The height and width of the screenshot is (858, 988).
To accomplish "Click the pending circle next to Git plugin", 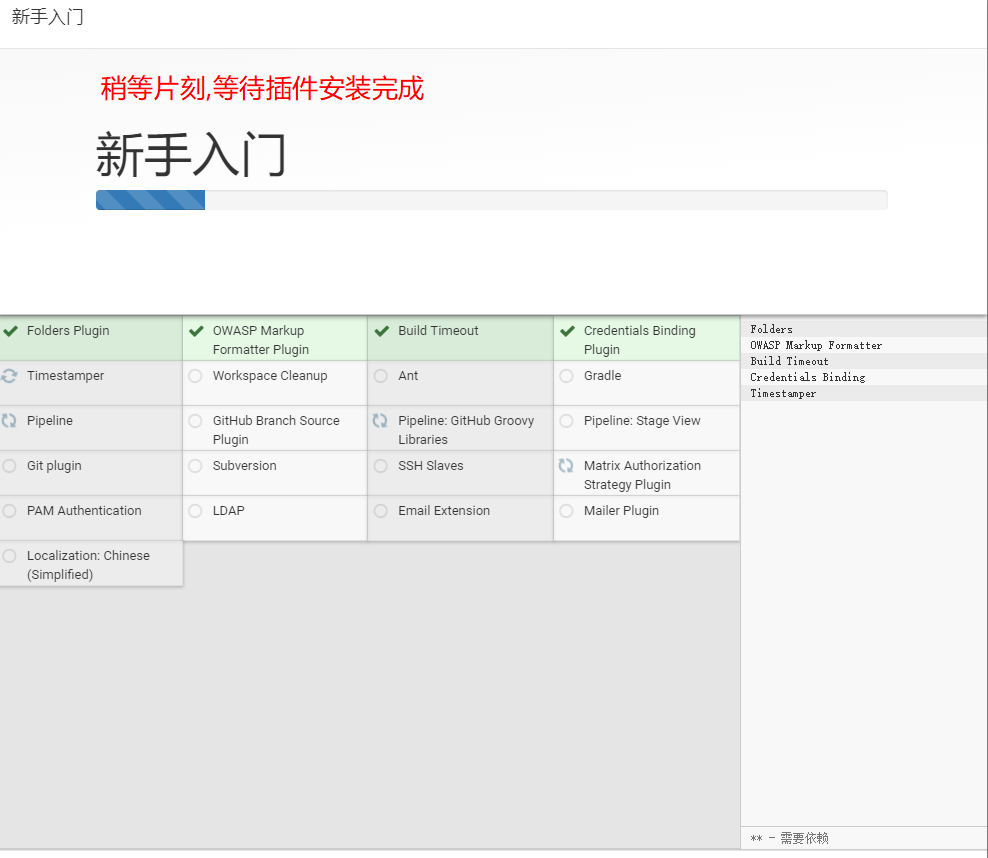I will pyautogui.click(x=12, y=465).
